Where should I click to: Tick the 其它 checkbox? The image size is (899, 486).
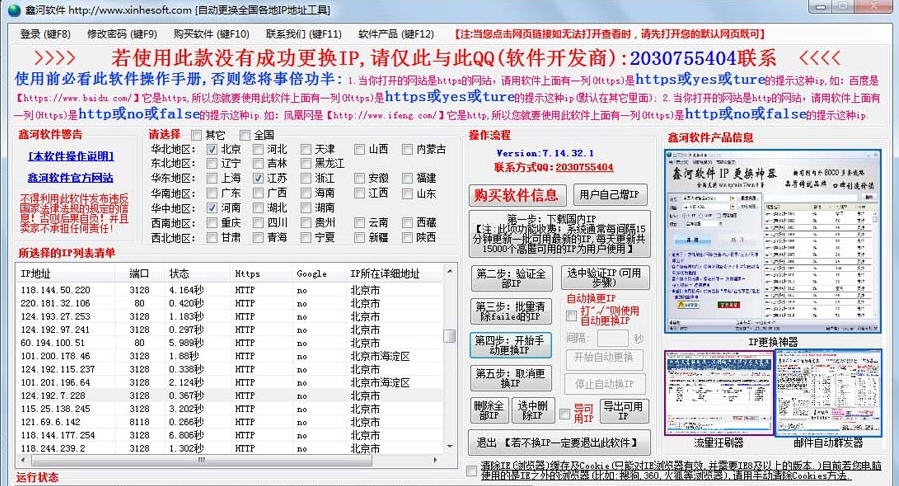pos(197,135)
